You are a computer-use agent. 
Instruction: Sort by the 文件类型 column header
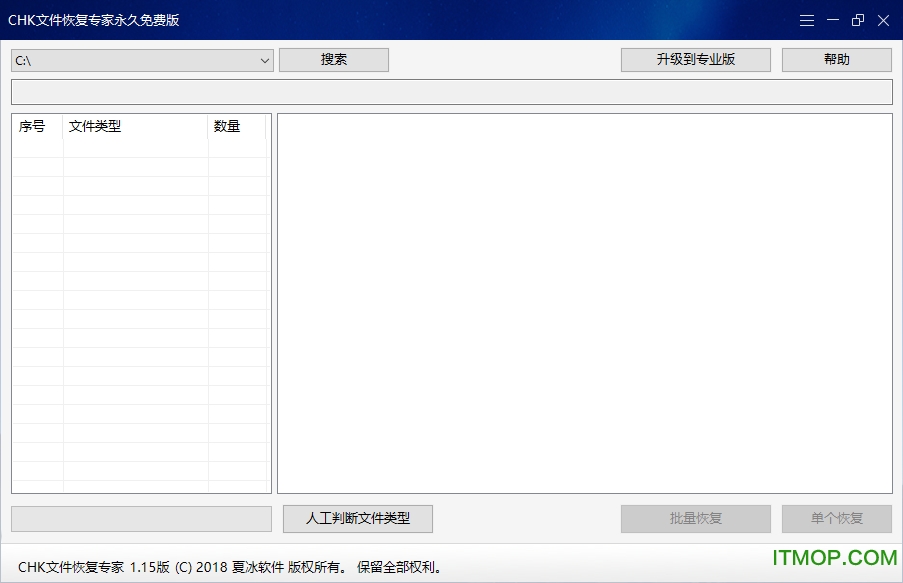(x=135, y=126)
